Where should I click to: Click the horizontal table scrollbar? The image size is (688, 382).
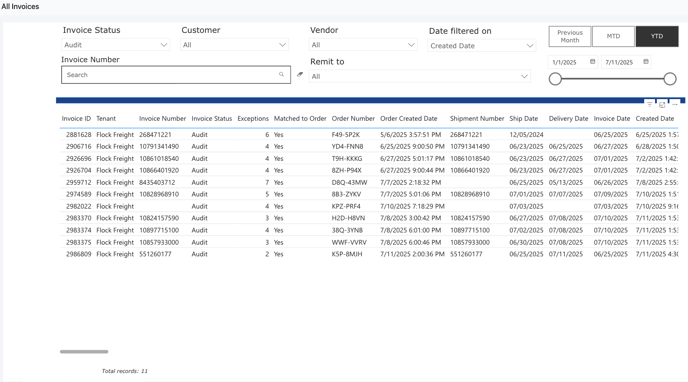point(84,351)
